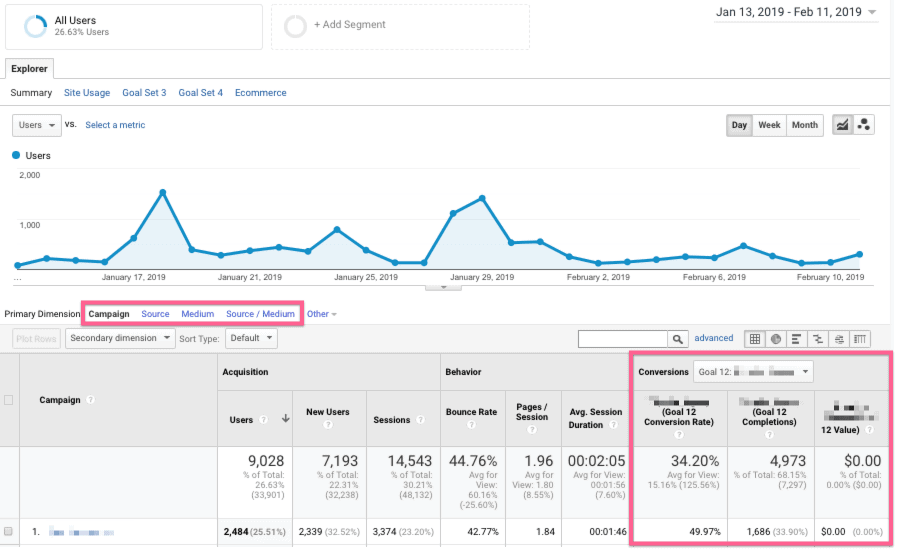
Task: Select the data table view icon
Action: click(x=755, y=339)
